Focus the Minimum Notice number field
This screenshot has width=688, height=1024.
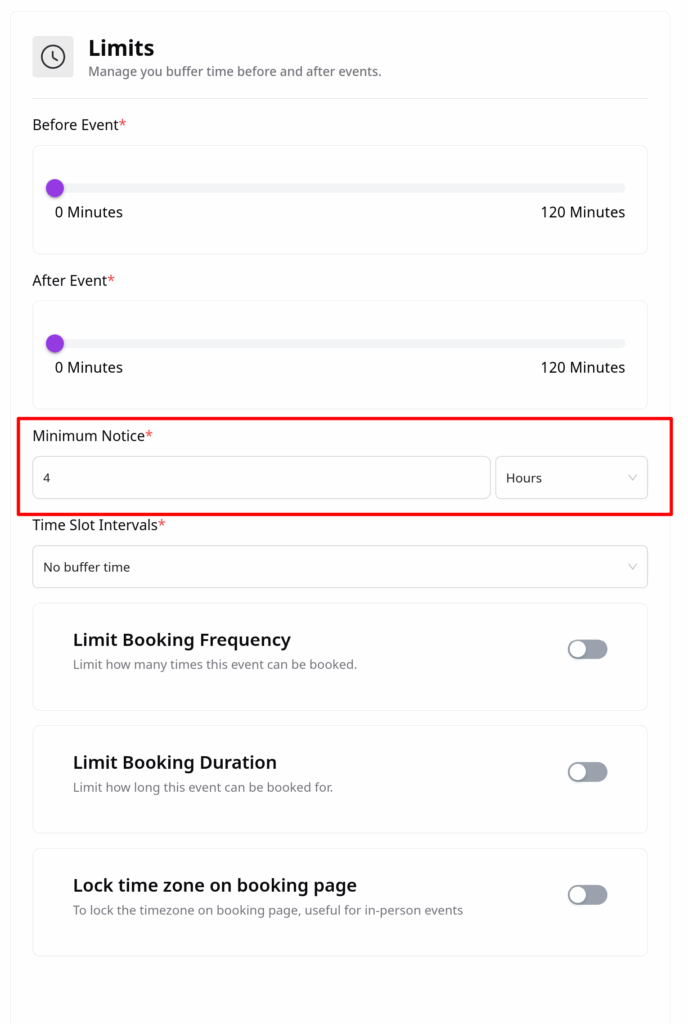[x=261, y=478]
